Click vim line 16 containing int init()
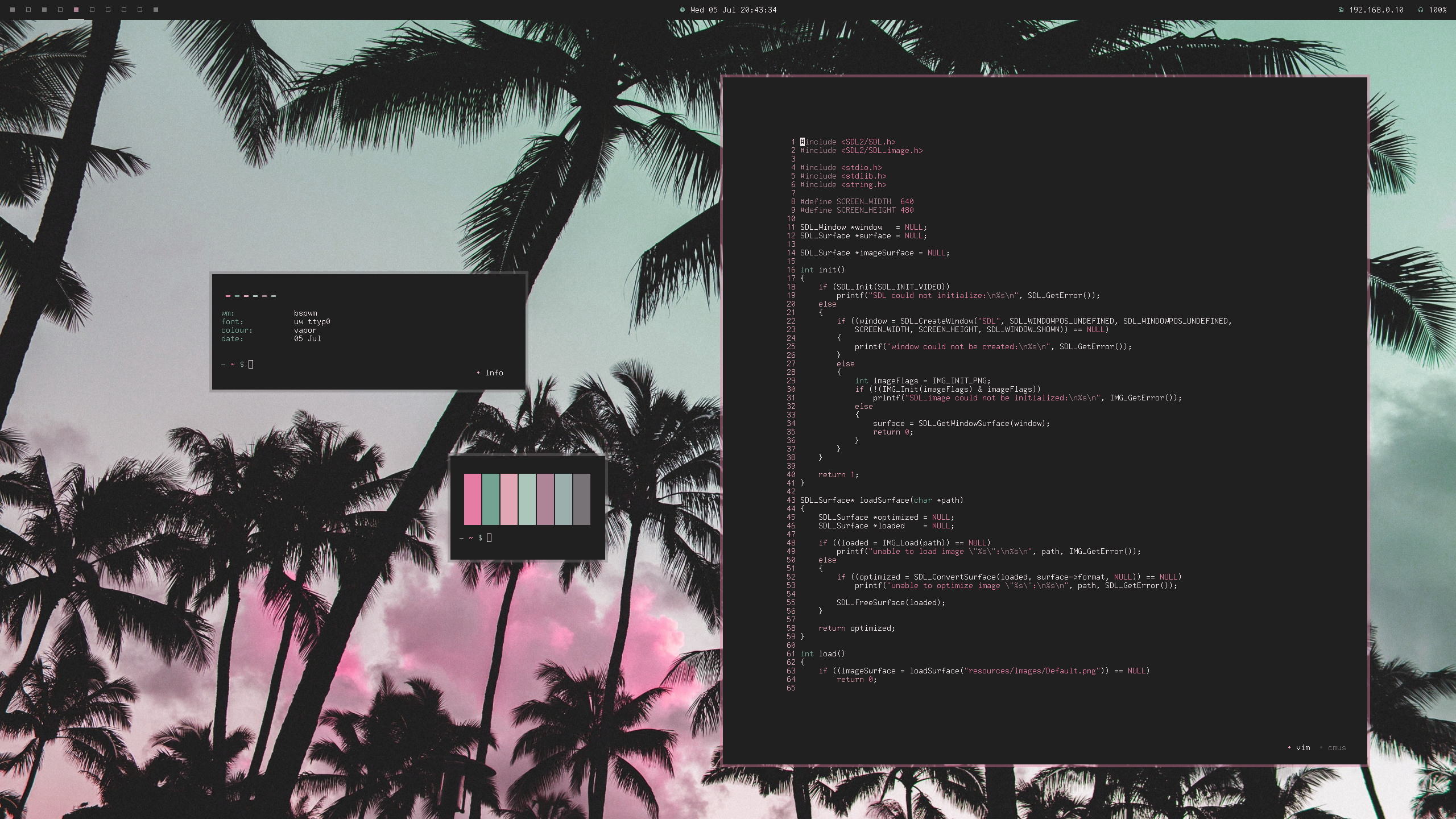1456x819 pixels. (822, 270)
